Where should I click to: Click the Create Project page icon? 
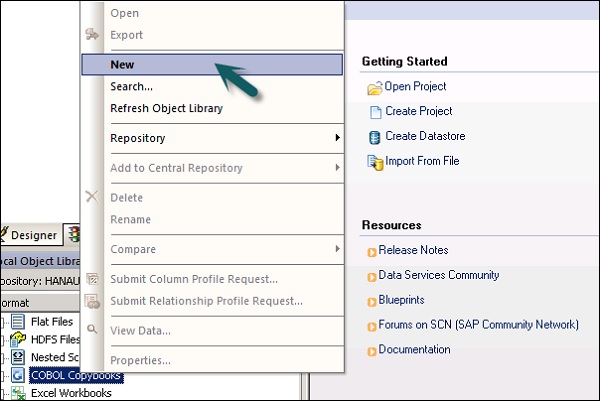point(375,112)
